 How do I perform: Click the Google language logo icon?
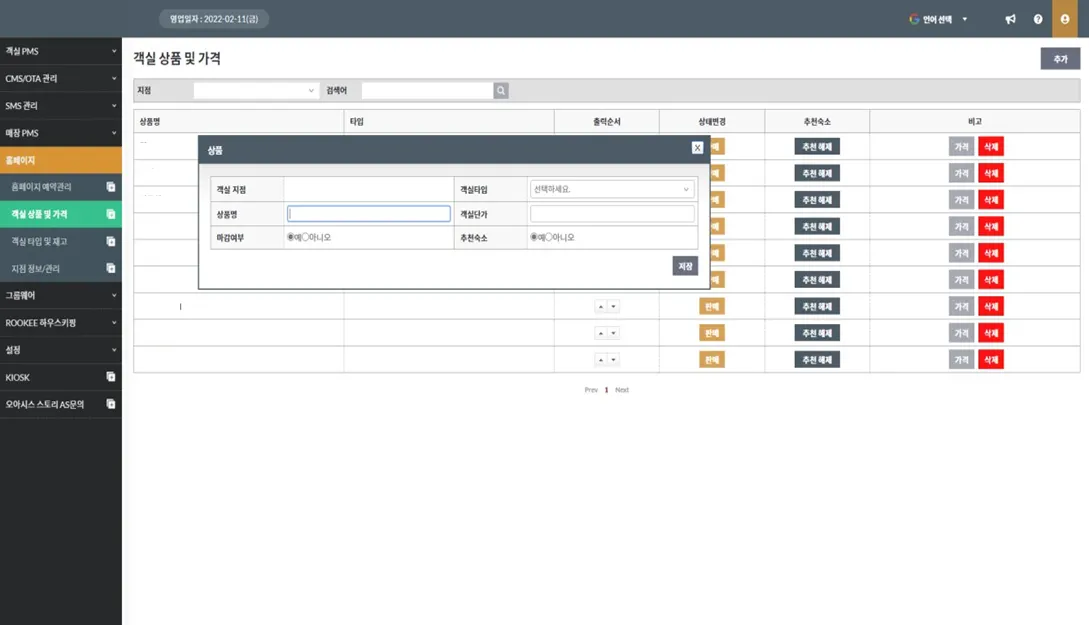click(914, 19)
